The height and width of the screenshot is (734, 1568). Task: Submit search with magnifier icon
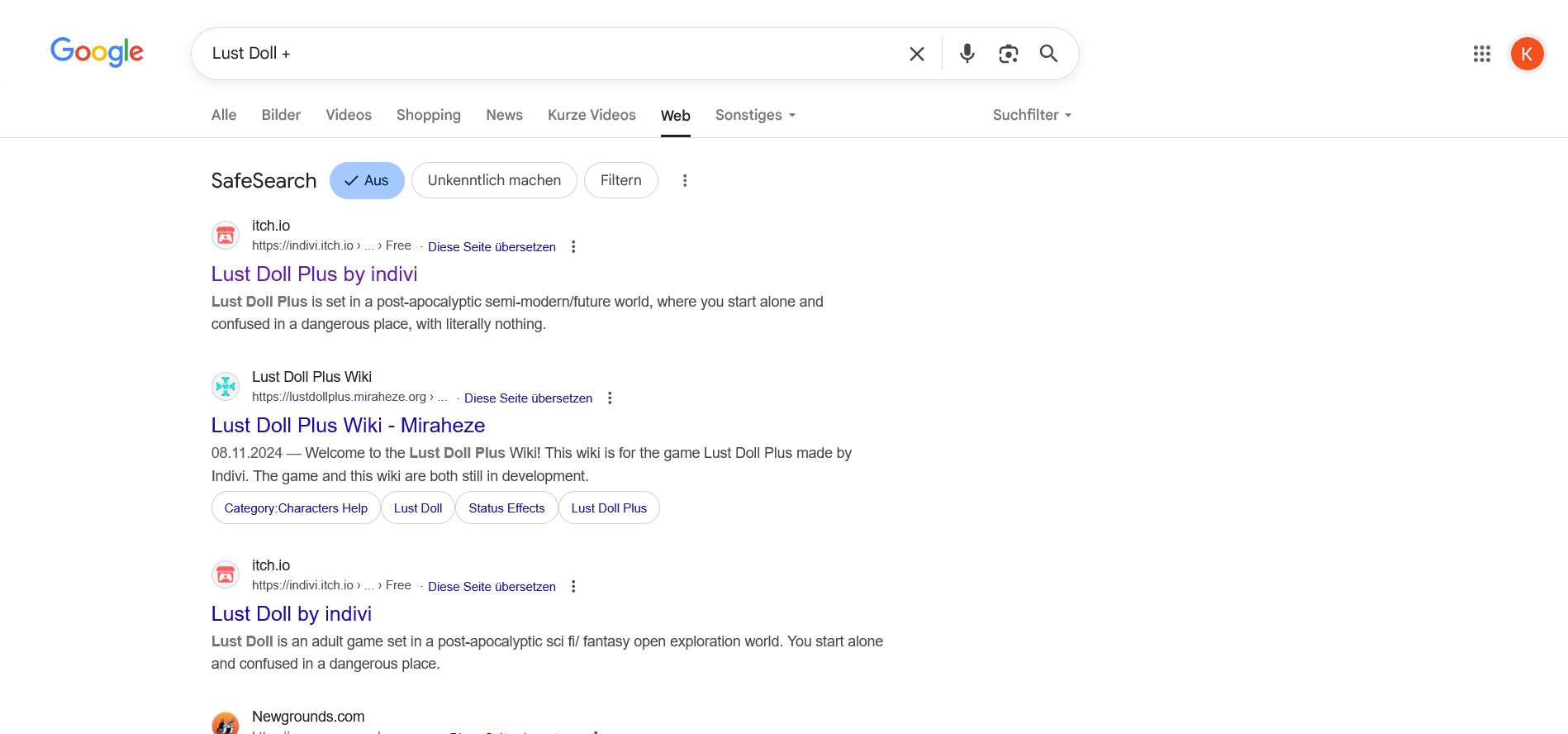pos(1048,54)
